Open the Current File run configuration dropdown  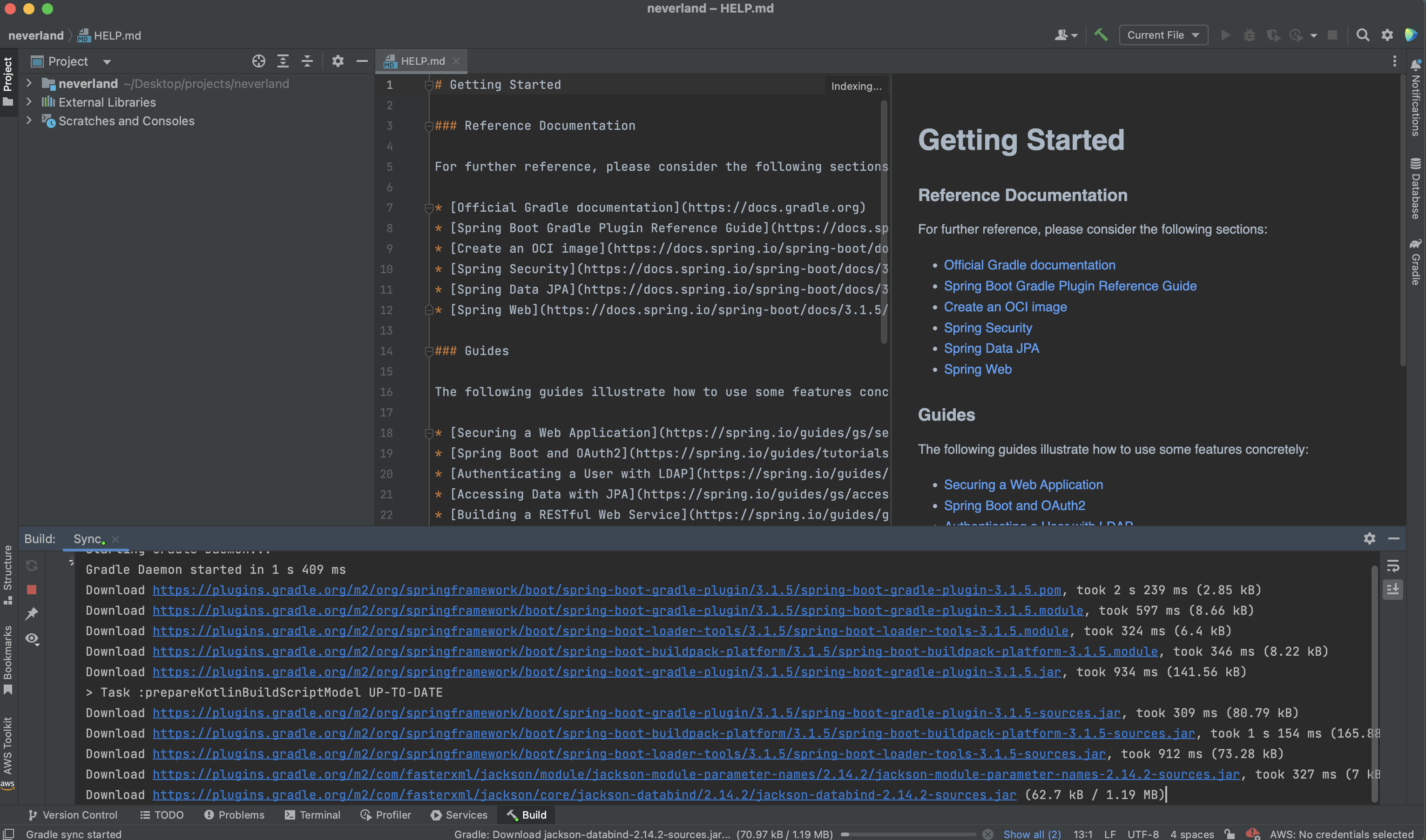[1163, 35]
